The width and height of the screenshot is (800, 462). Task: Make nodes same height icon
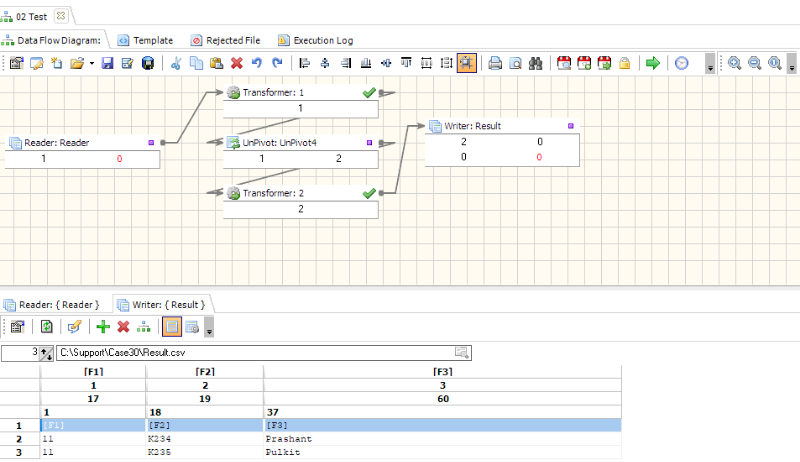tap(446, 63)
